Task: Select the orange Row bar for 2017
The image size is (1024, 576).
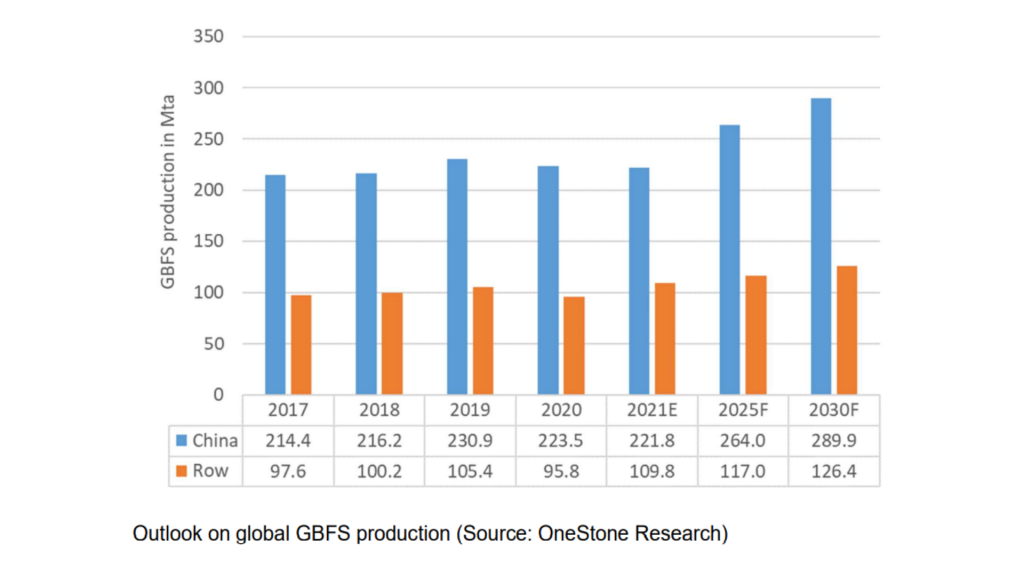Action: 301,344
